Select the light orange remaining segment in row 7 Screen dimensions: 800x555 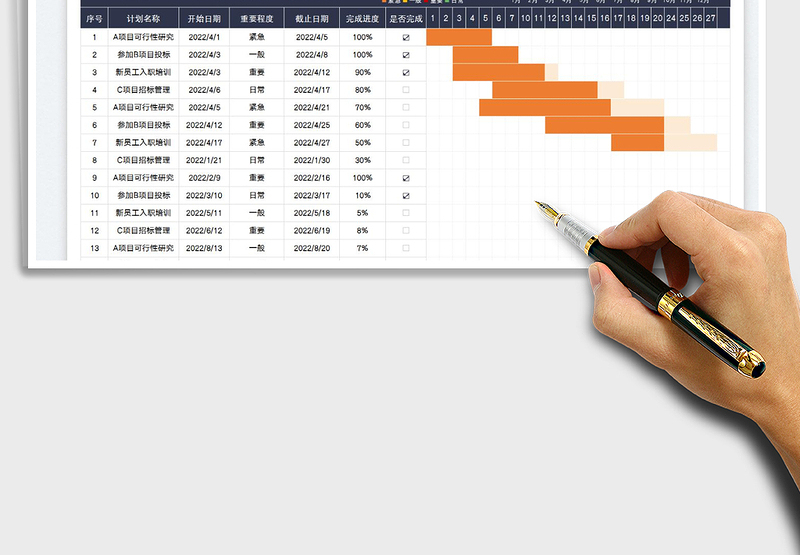coord(690,142)
